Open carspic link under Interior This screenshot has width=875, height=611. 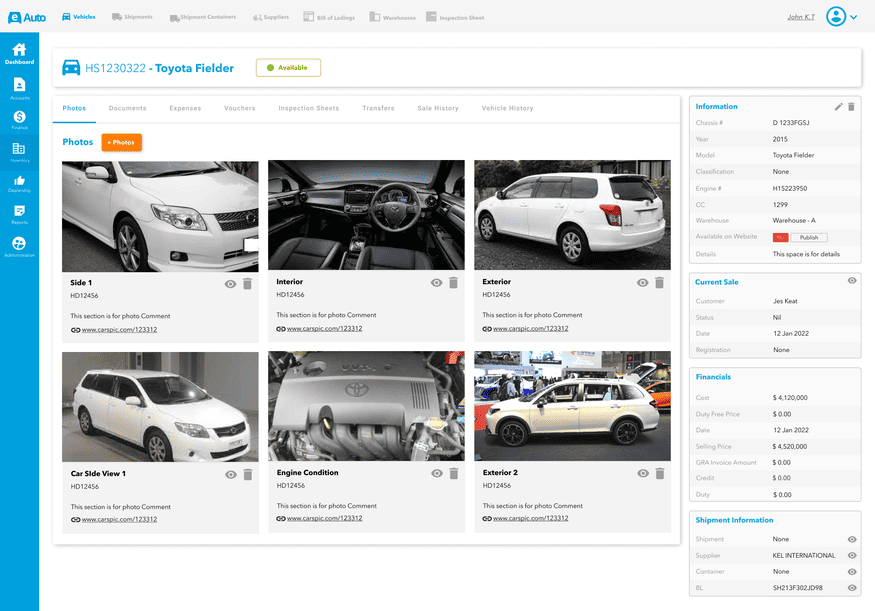(325, 329)
